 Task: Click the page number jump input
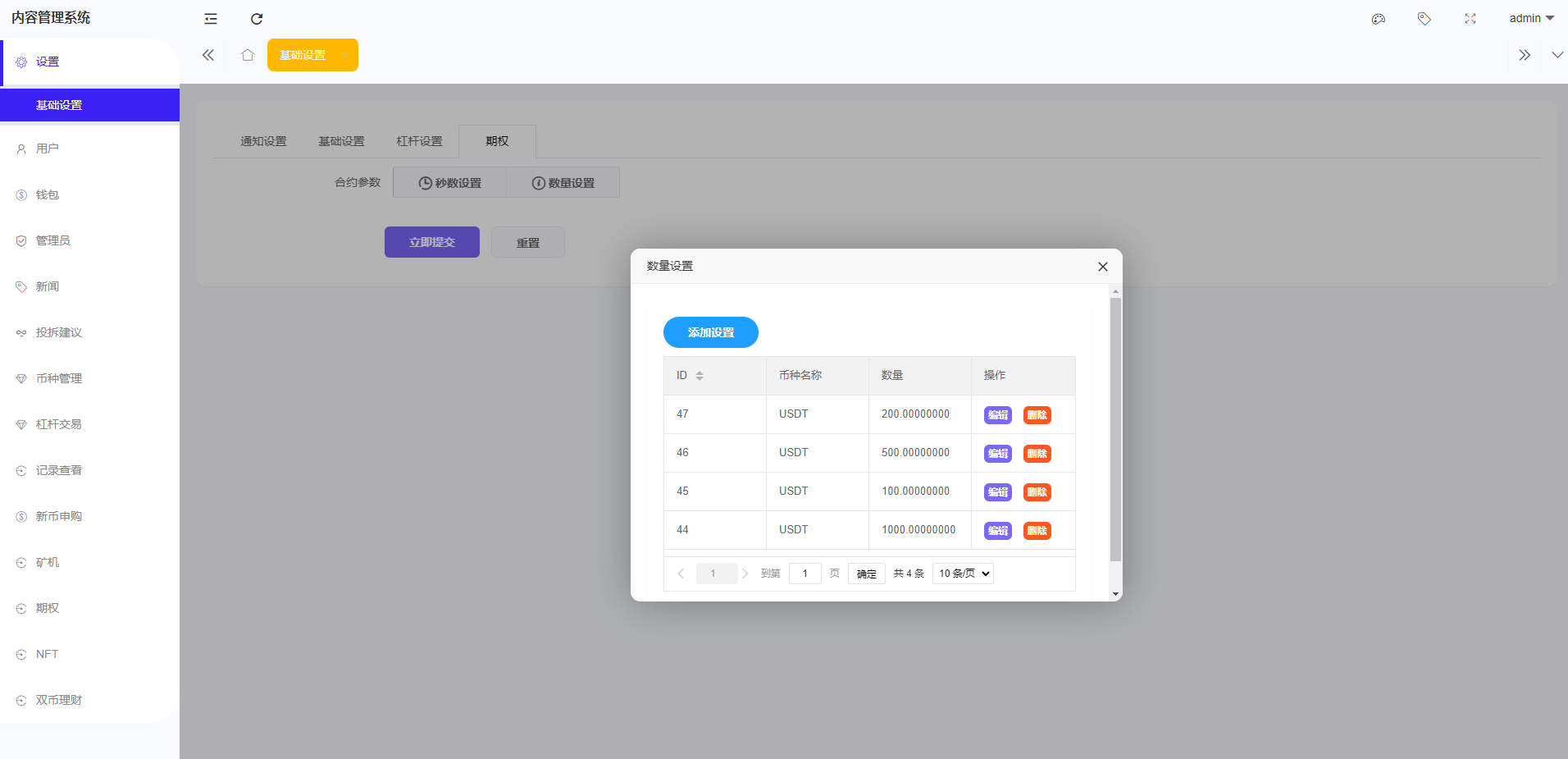pyautogui.click(x=805, y=574)
